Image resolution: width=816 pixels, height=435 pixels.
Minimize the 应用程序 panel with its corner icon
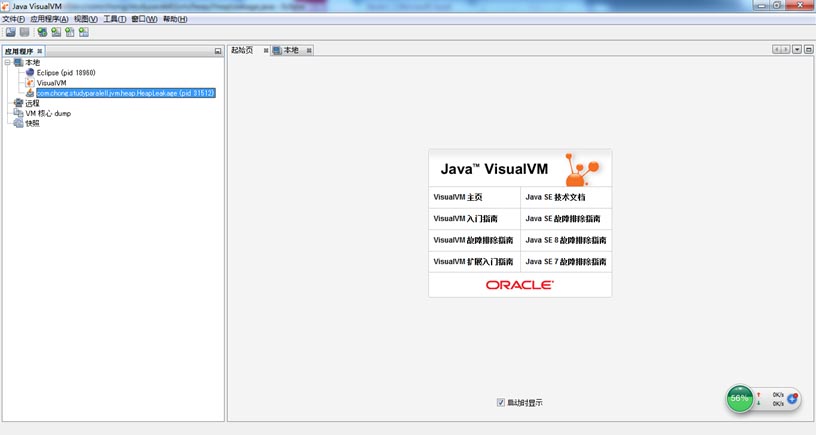coord(218,51)
